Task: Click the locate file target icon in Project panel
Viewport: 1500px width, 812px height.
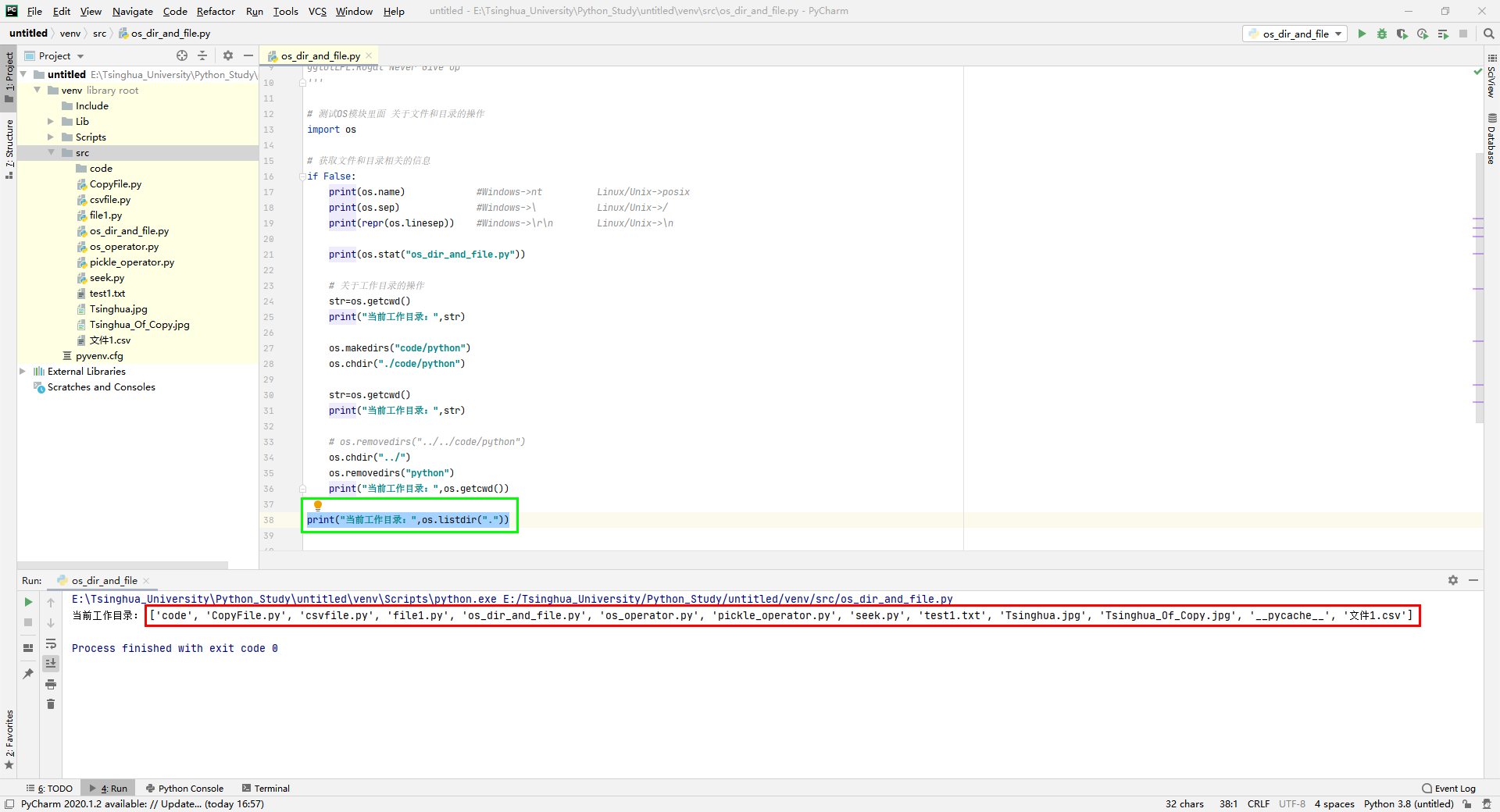Action: [182, 55]
